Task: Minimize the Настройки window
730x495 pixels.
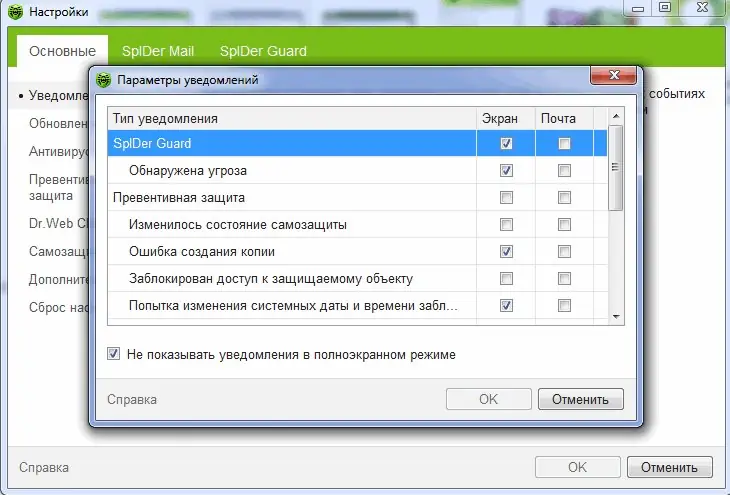Action: click(x=637, y=8)
